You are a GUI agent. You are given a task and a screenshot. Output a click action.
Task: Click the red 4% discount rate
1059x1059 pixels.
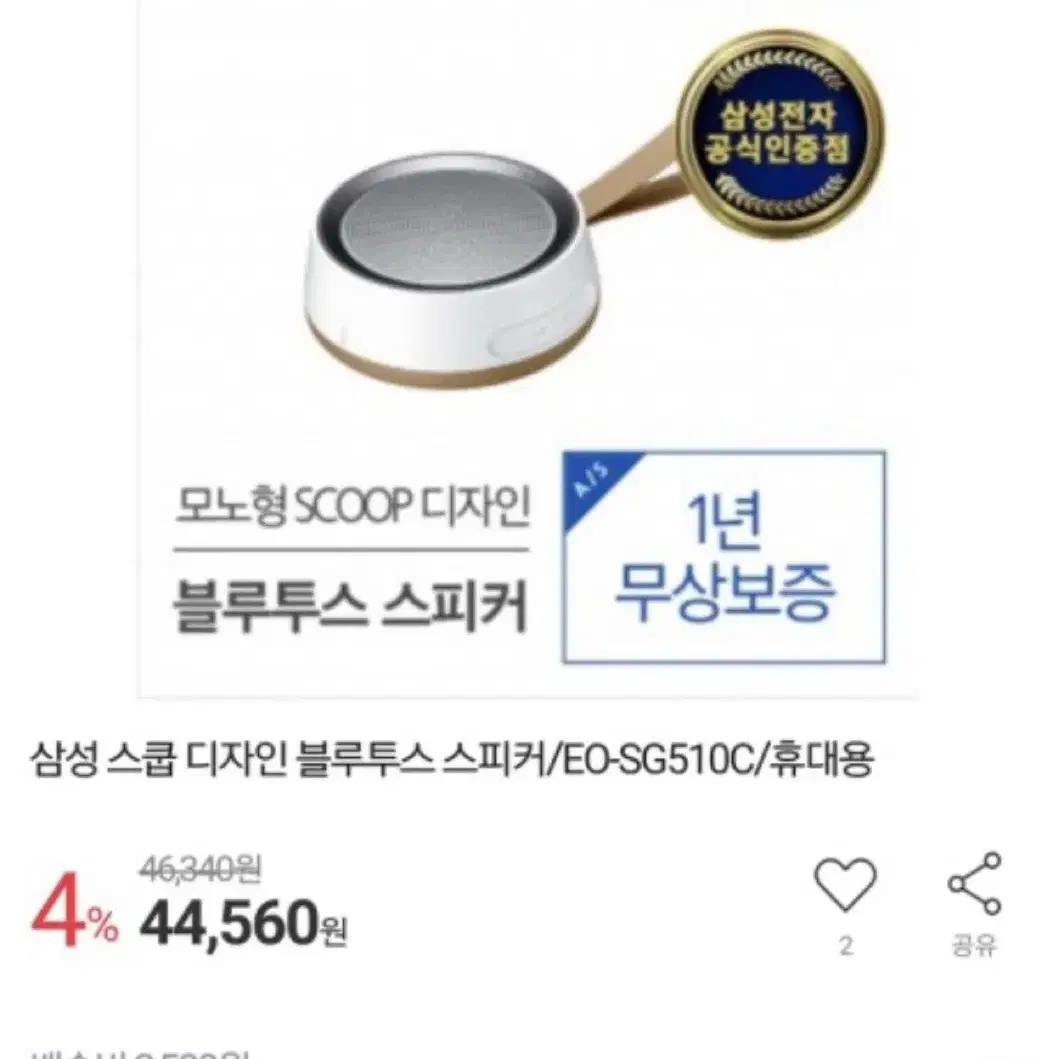(75, 919)
